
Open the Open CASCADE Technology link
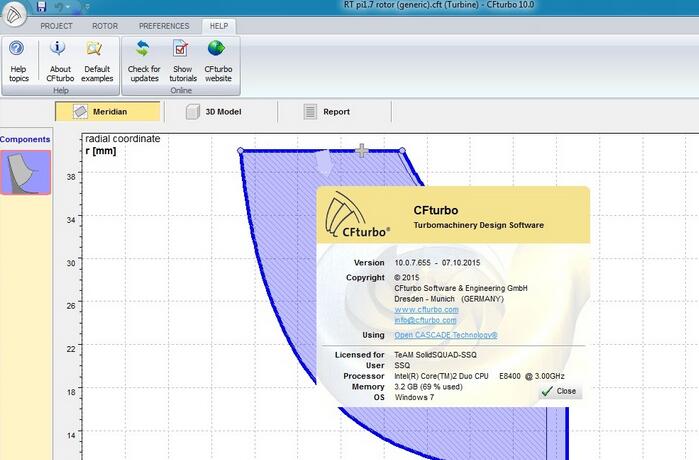pos(446,335)
